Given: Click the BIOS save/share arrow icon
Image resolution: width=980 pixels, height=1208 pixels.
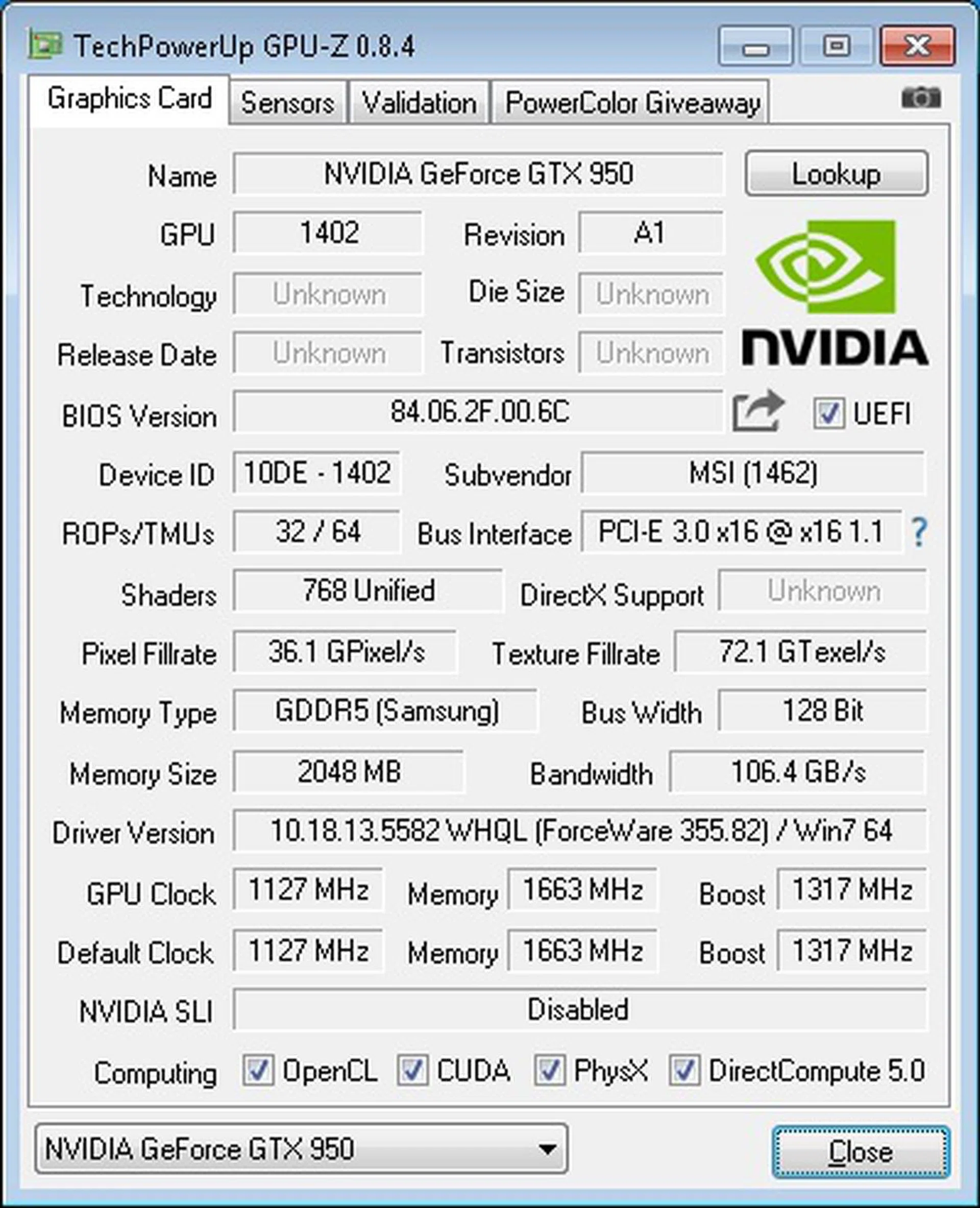Looking at the screenshot, I should point(758,411).
